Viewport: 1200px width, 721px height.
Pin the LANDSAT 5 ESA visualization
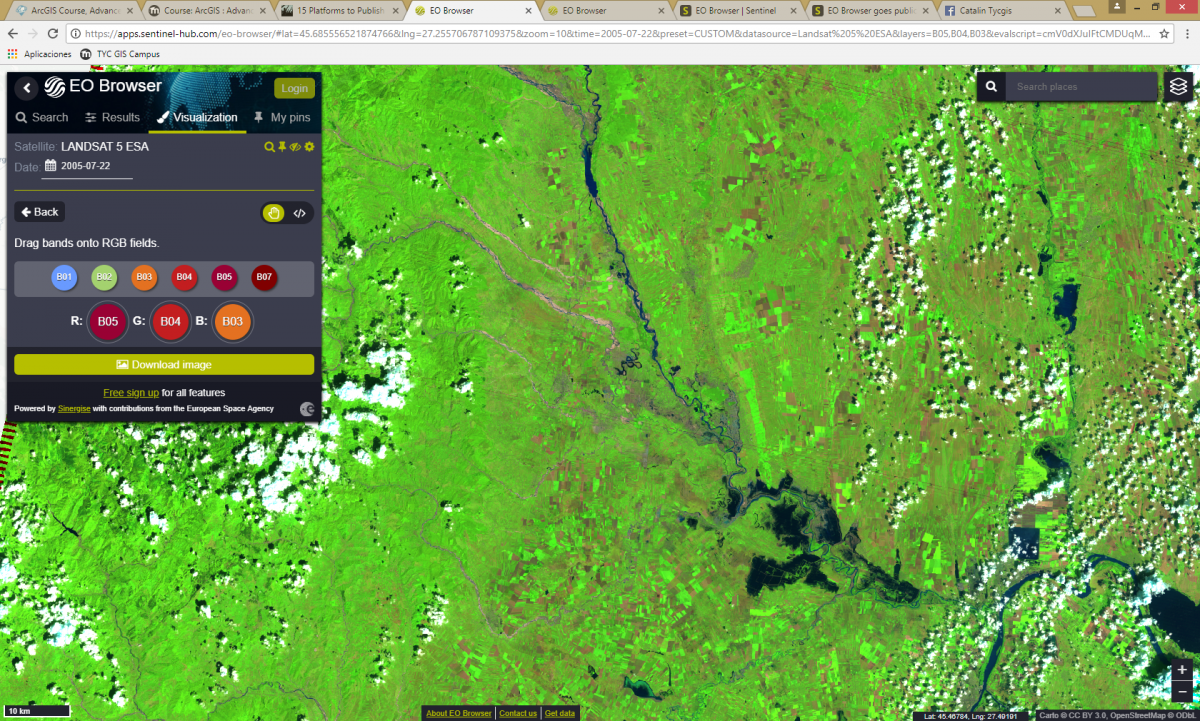point(282,146)
